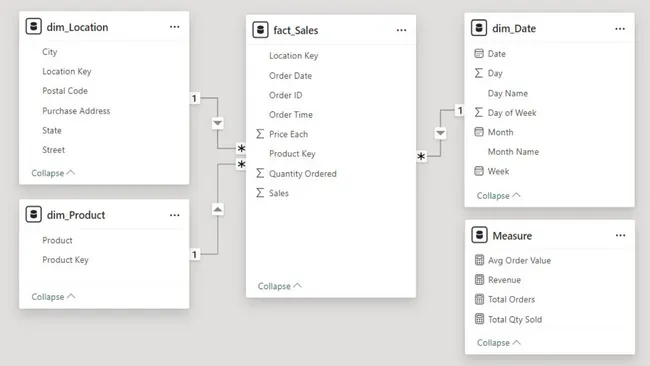Click the calculator icon beside Revenue

point(479,279)
